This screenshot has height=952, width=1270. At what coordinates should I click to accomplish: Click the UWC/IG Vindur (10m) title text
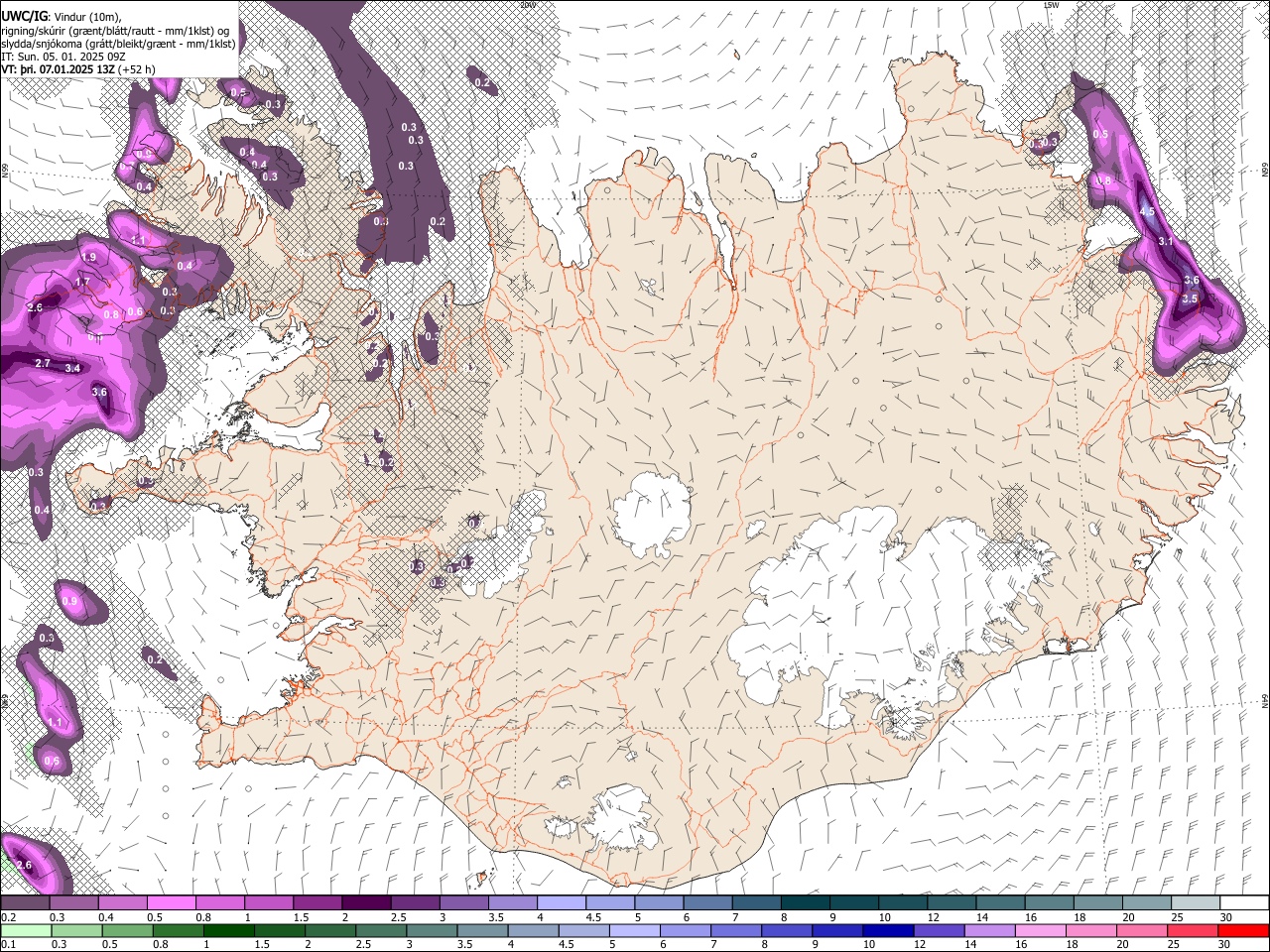tap(61, 17)
